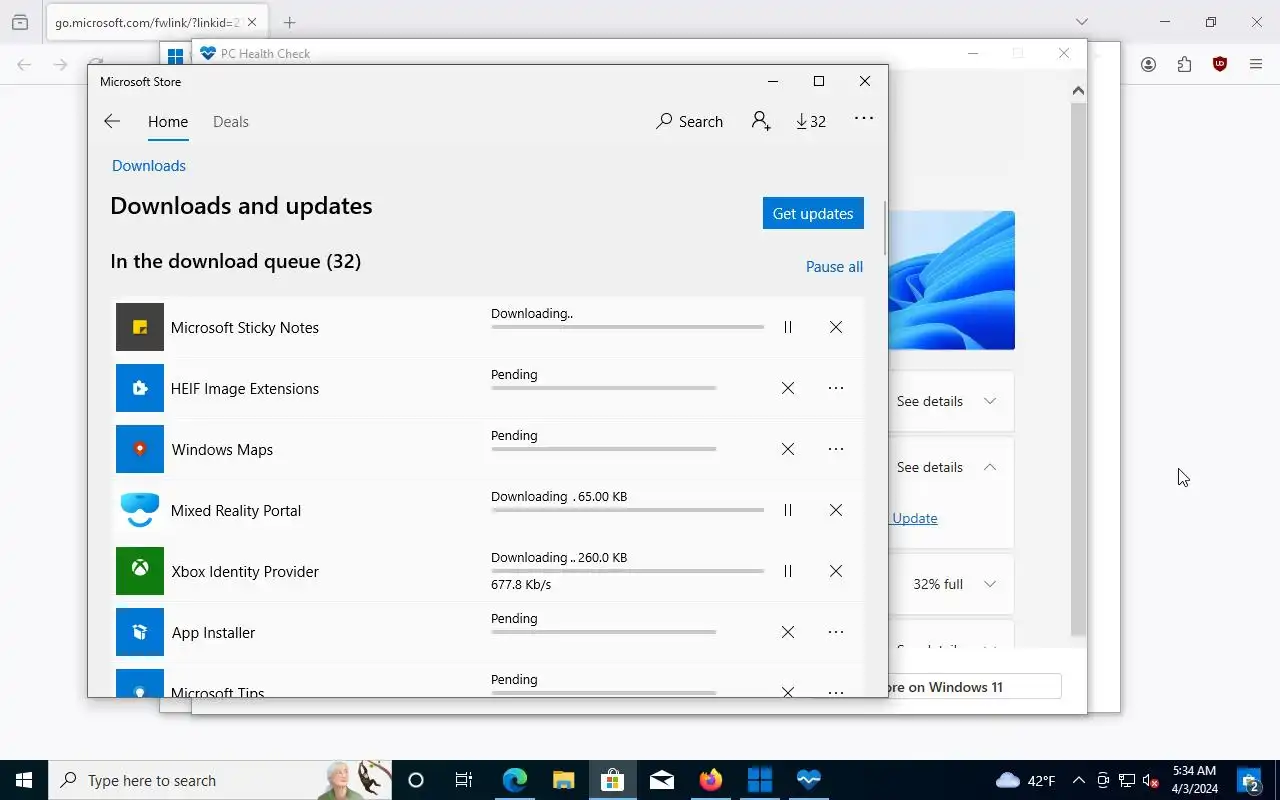Viewport: 1280px width, 800px height.
Task: Click the Xbox Identity Provider app icon
Action: tap(140, 571)
